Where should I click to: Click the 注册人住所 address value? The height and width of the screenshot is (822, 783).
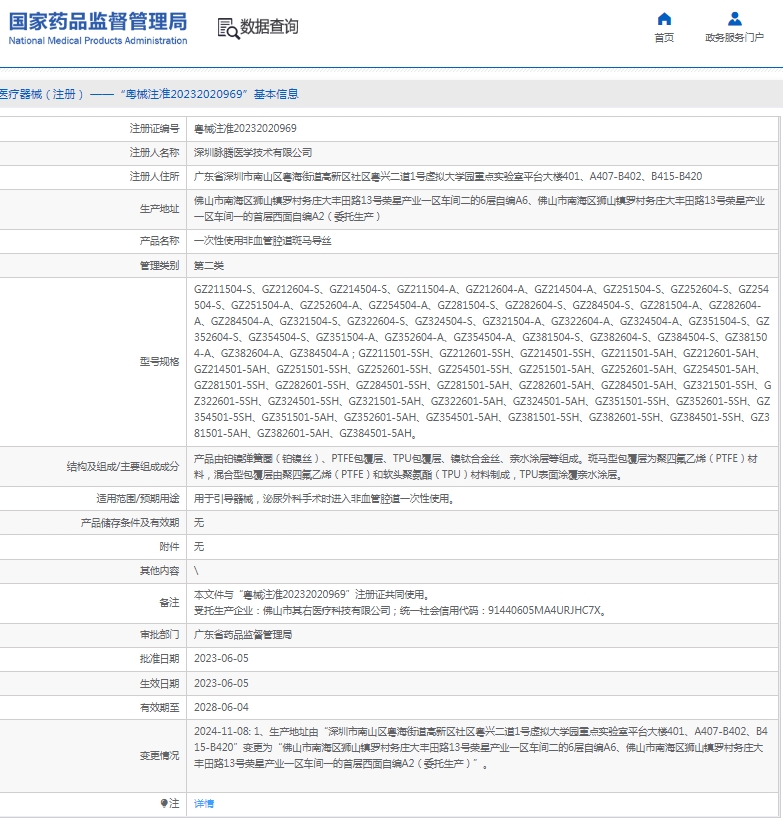pyautogui.click(x=448, y=177)
